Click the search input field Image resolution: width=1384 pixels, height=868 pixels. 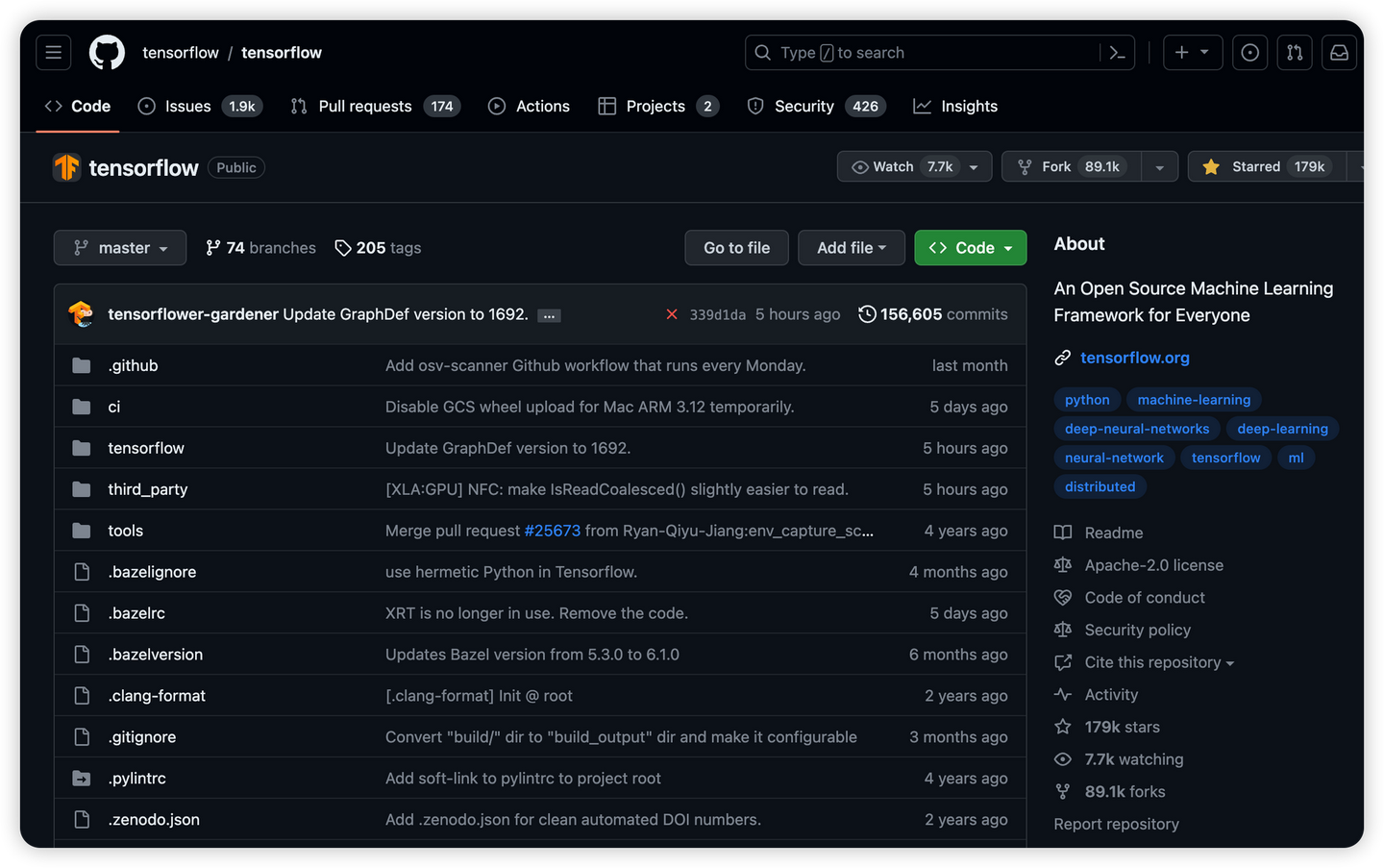[x=923, y=53]
